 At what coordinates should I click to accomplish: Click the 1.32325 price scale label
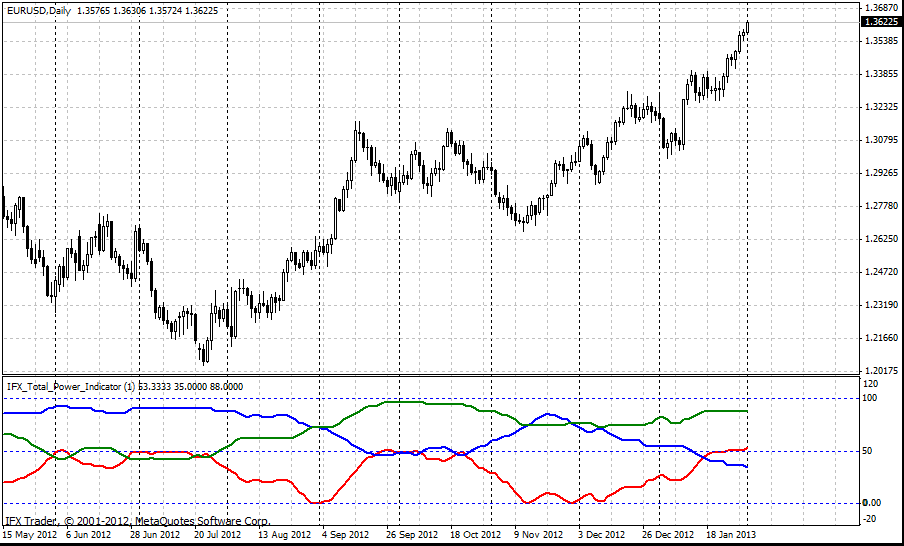[880, 106]
